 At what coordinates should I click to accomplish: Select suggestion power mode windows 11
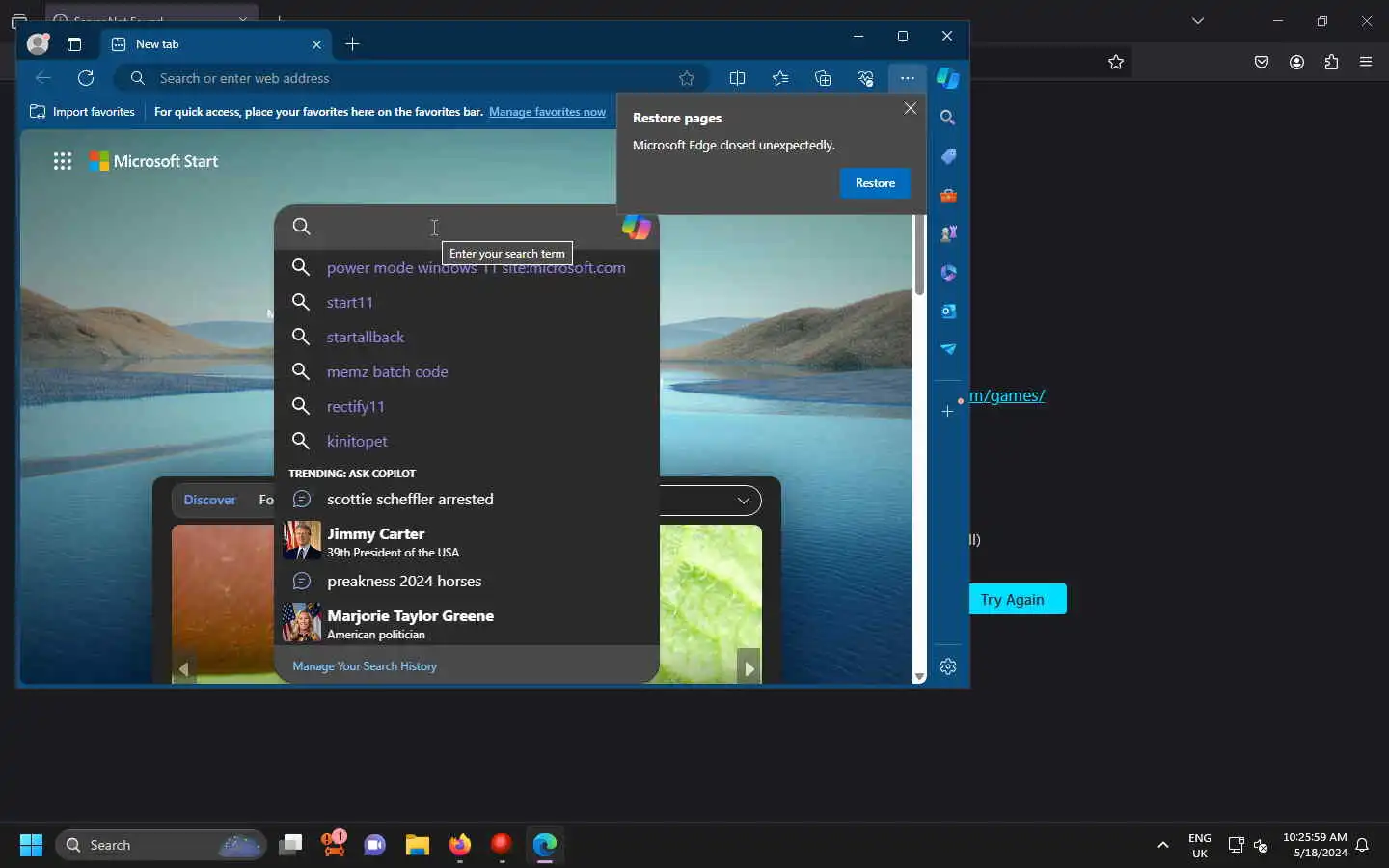(467, 268)
